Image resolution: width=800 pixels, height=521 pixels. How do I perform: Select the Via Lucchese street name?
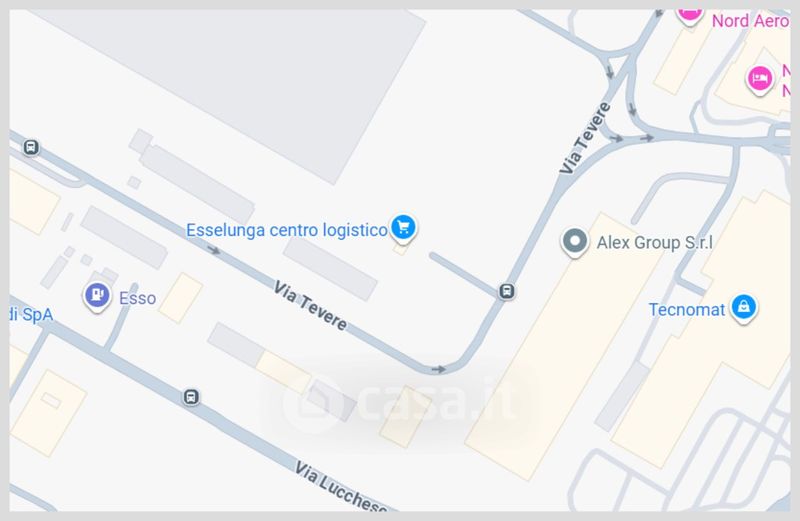(340, 486)
